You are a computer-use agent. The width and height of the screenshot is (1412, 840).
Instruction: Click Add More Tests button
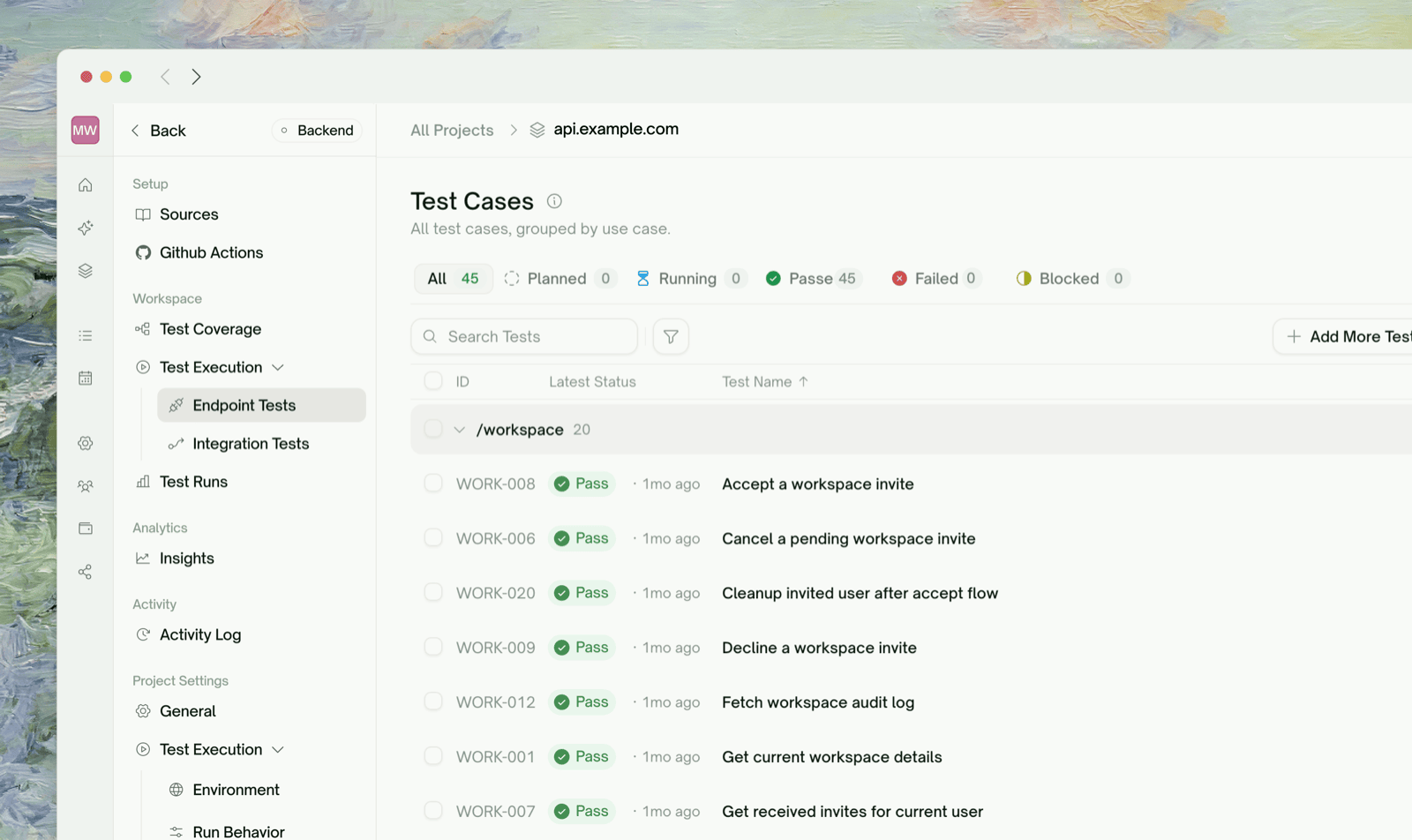1343,336
